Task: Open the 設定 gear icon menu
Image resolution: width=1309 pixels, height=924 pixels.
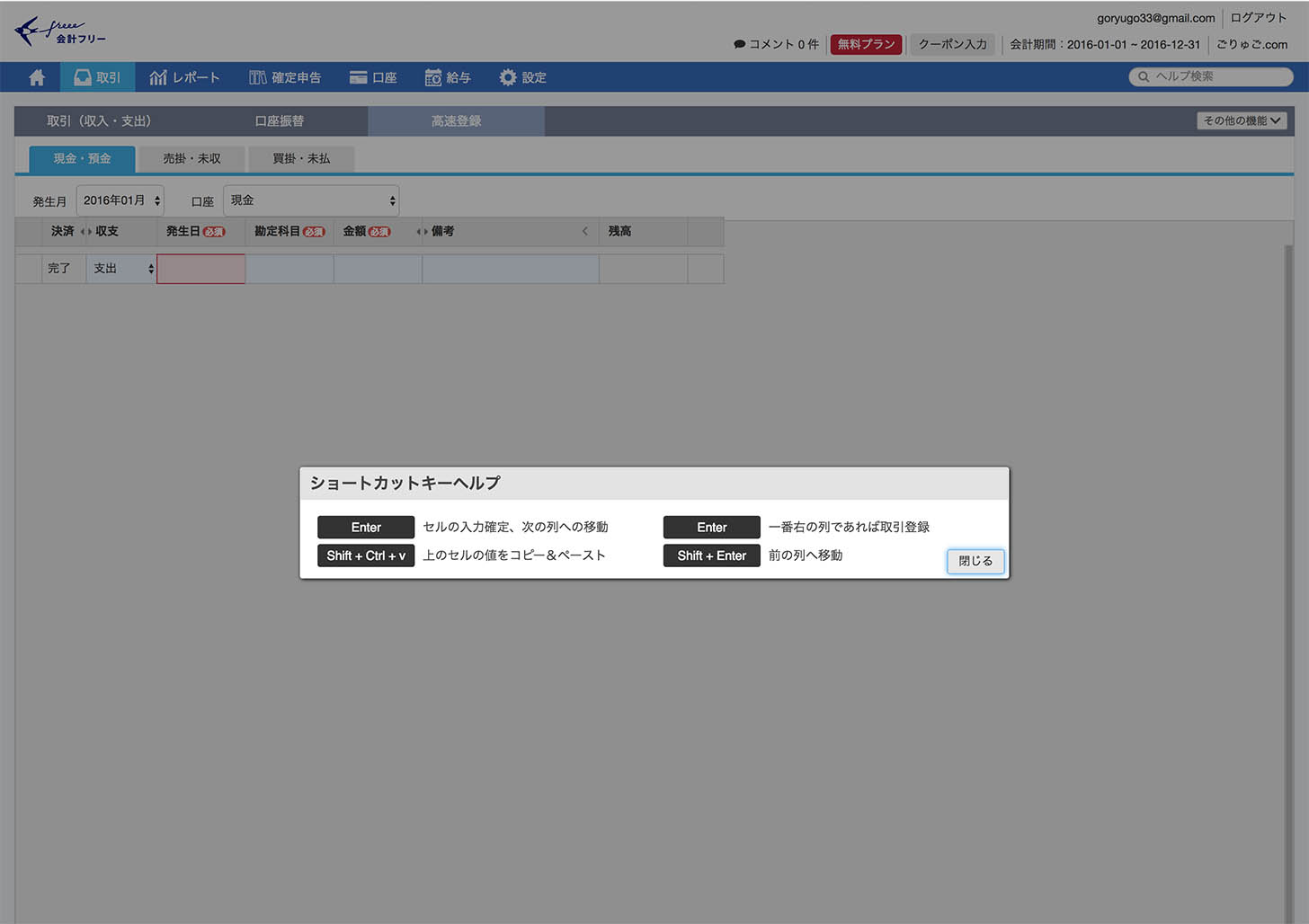Action: (522, 77)
